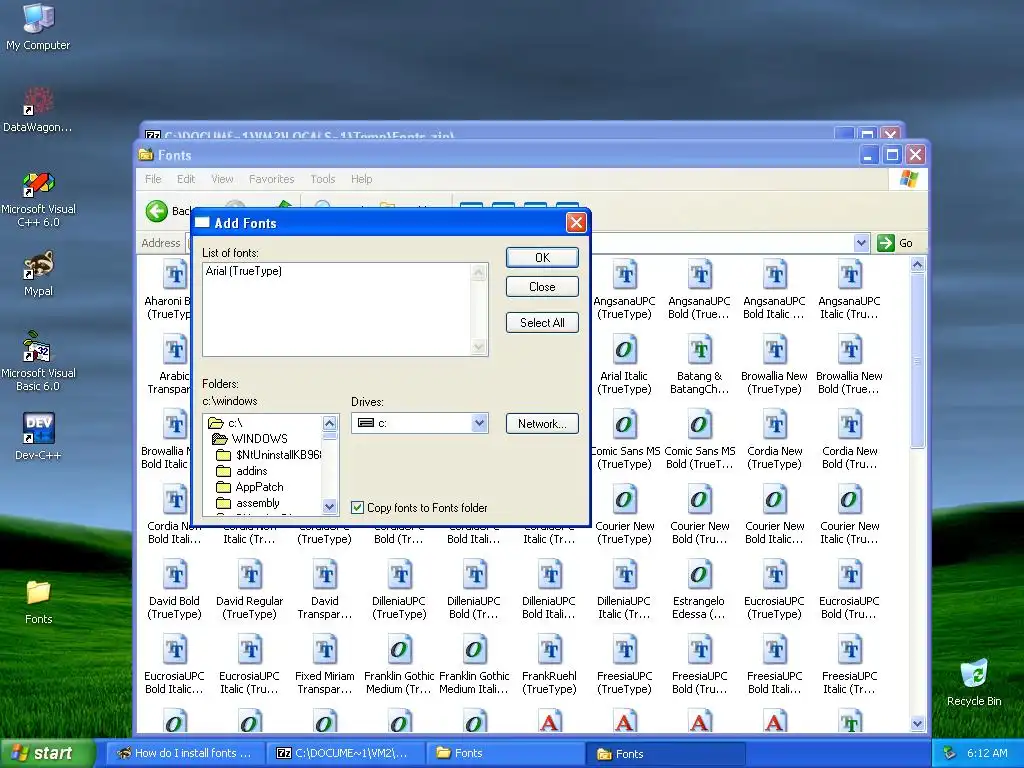
Task: Click the Back arrow in Fonts toolbar
Action: (157, 211)
